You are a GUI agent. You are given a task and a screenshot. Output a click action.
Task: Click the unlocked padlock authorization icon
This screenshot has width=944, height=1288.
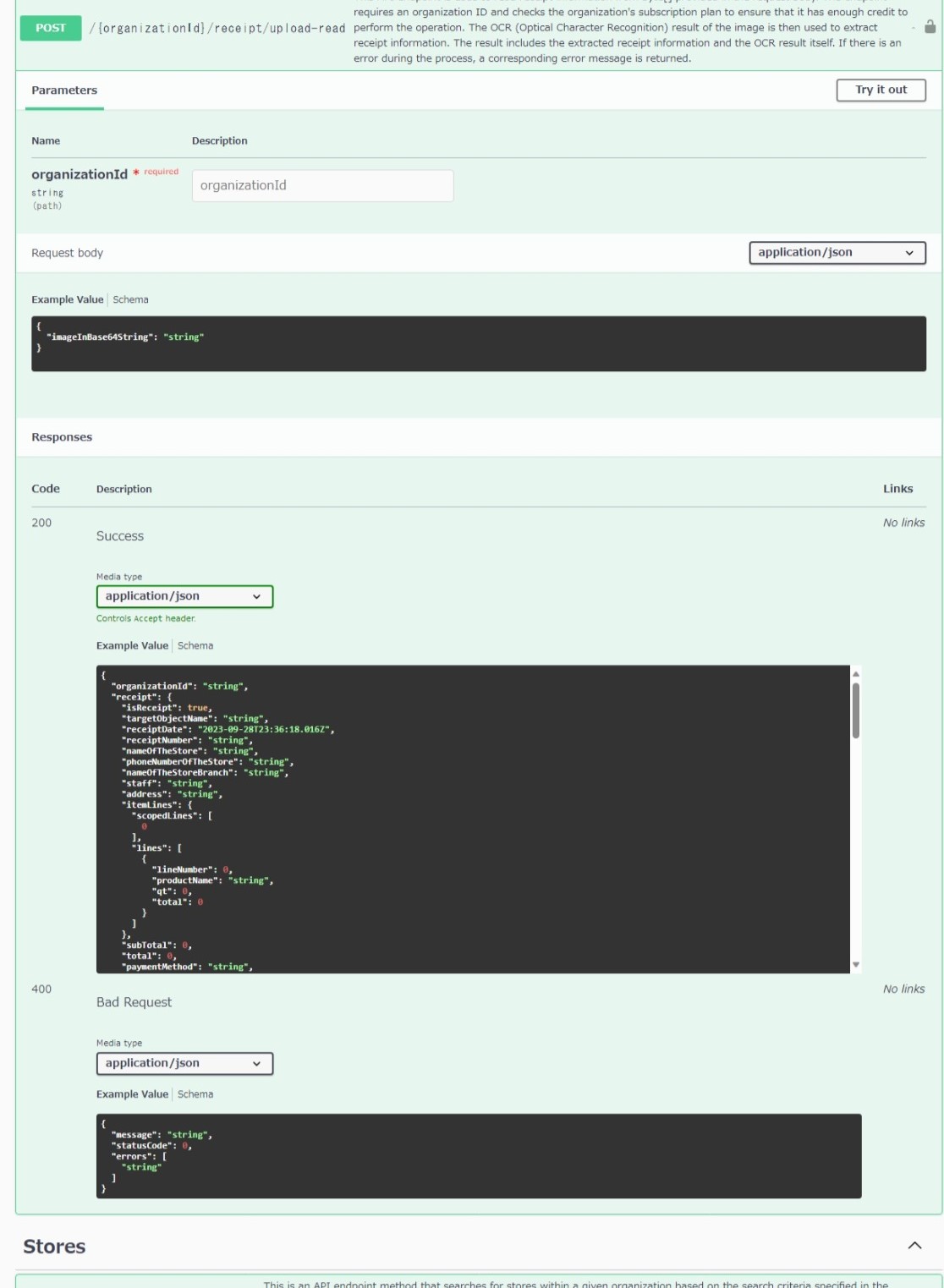tap(930, 27)
